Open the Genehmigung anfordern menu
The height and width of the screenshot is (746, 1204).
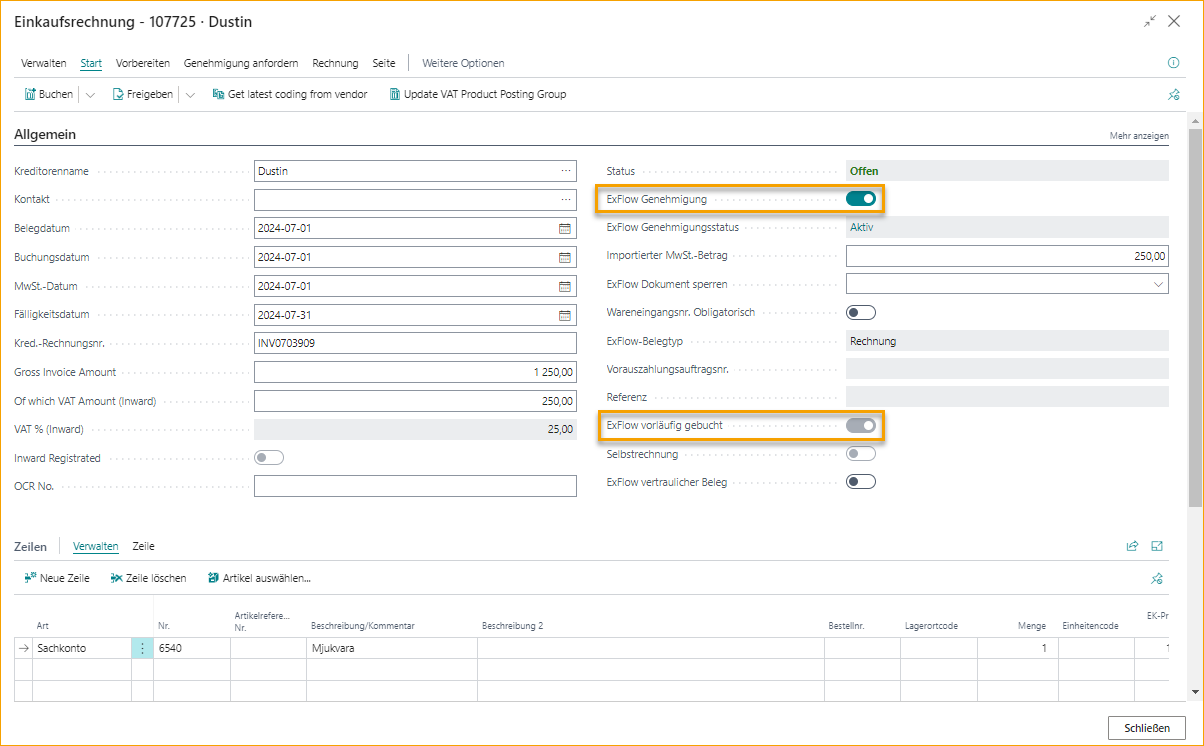point(240,63)
